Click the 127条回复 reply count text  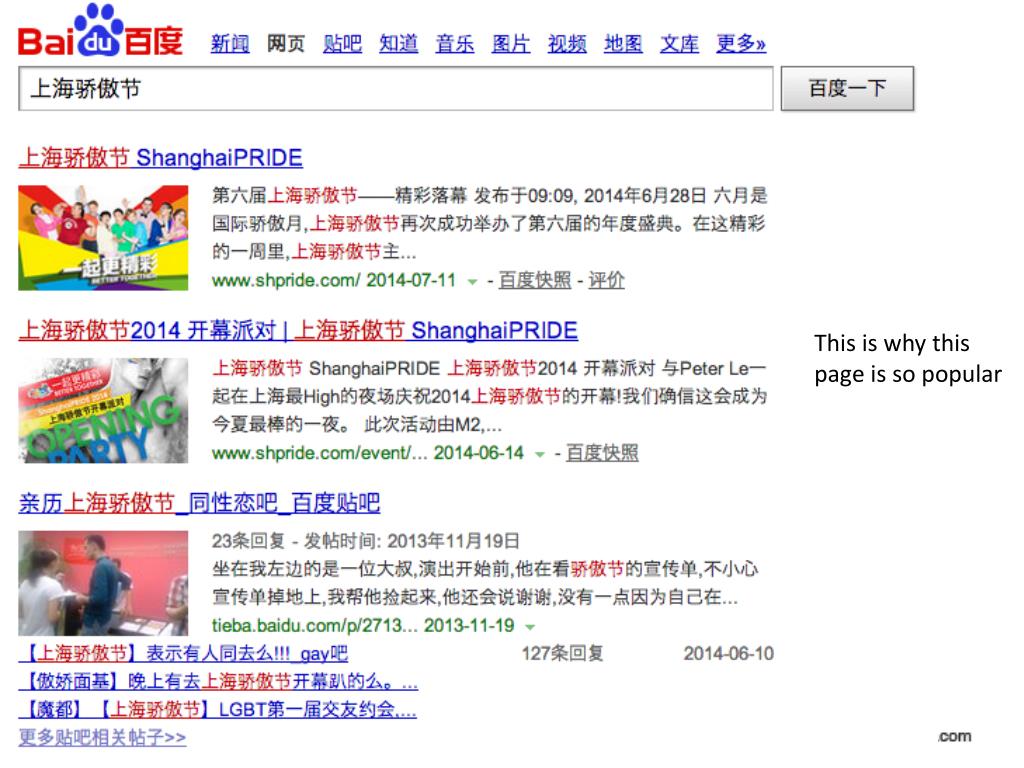(x=562, y=653)
